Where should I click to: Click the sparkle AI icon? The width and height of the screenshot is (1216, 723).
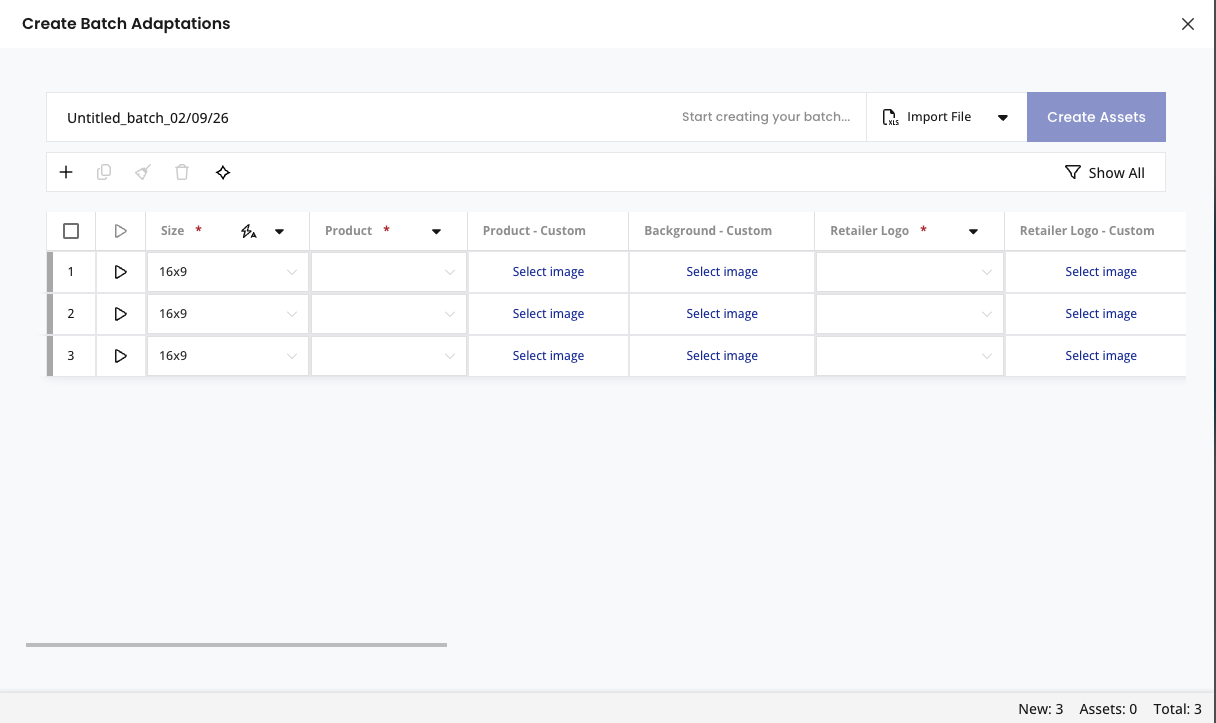[223, 172]
